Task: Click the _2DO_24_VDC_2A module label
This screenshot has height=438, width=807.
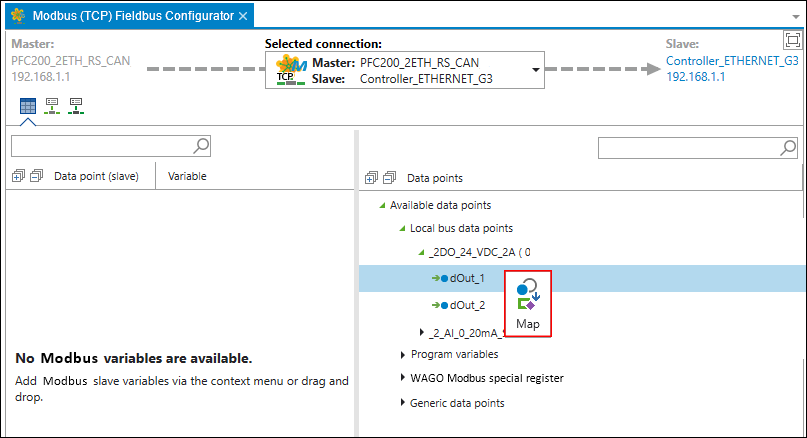Action: [x=480, y=252]
